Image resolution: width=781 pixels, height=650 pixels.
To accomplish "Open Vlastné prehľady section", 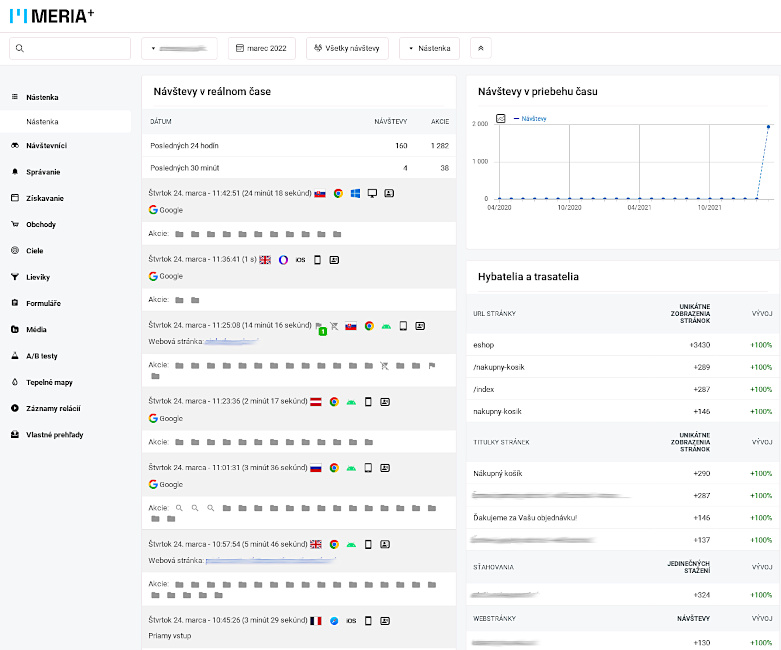I will (55, 435).
